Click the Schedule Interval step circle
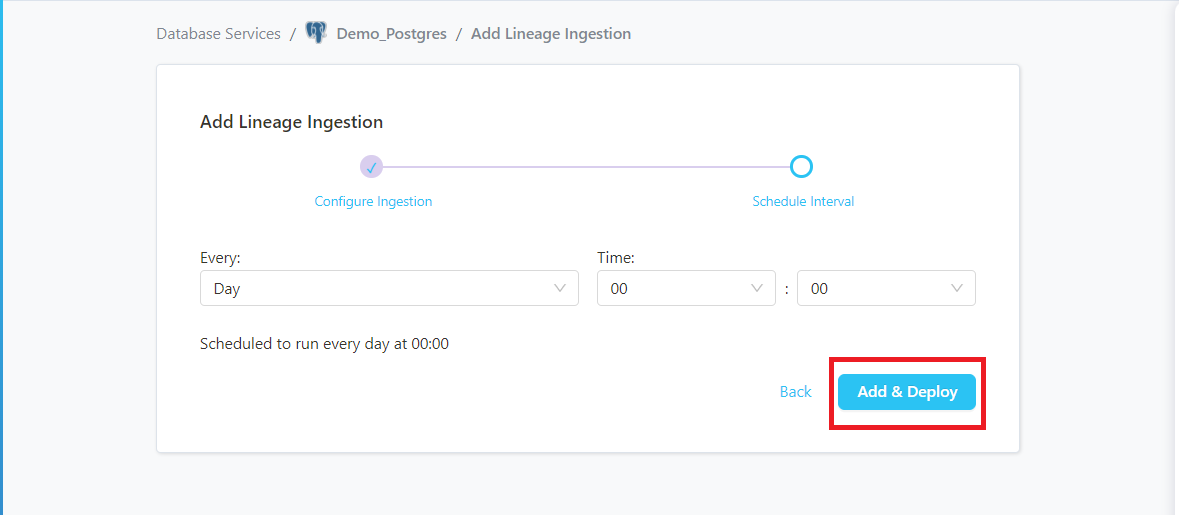Image resolution: width=1179 pixels, height=515 pixels. coord(801,167)
